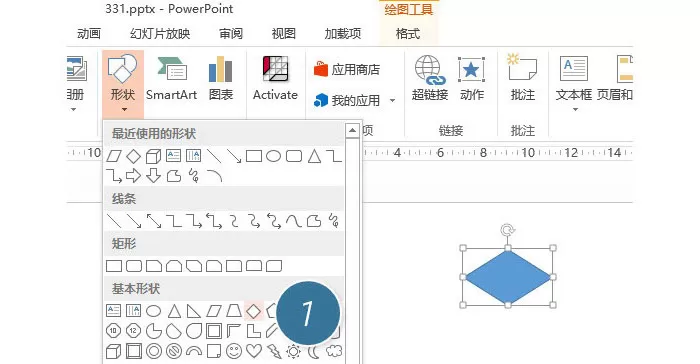
Task: Choose the down arrow in recently used shapes
Action: point(154,176)
